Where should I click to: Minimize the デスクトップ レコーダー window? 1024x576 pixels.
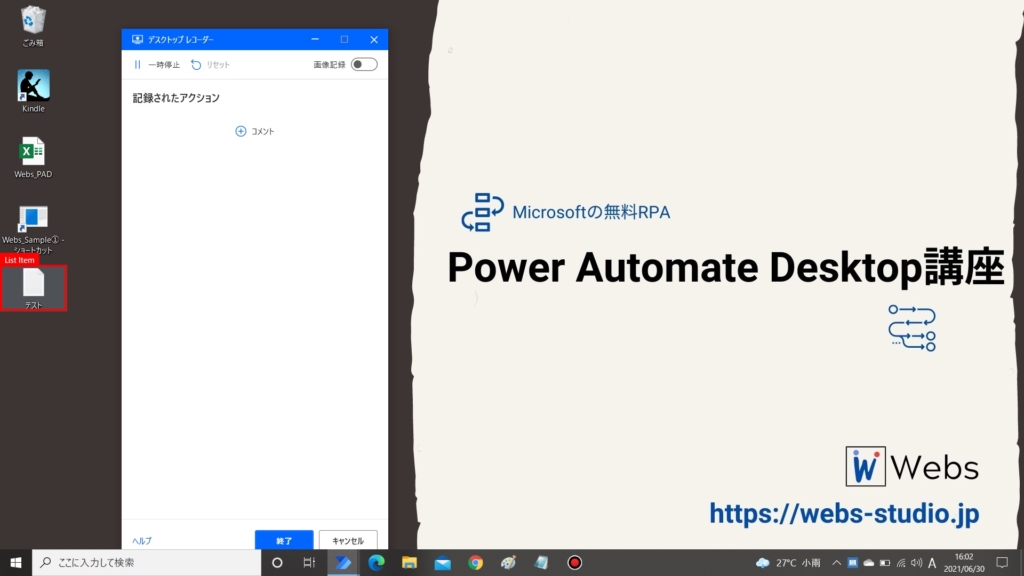[x=315, y=39]
